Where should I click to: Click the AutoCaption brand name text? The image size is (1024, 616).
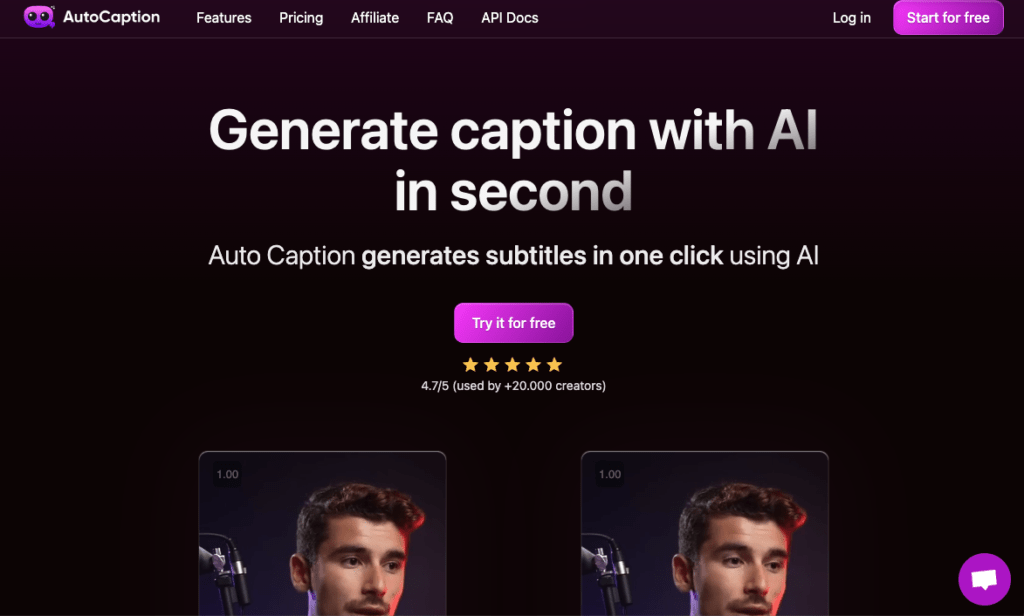111,17
